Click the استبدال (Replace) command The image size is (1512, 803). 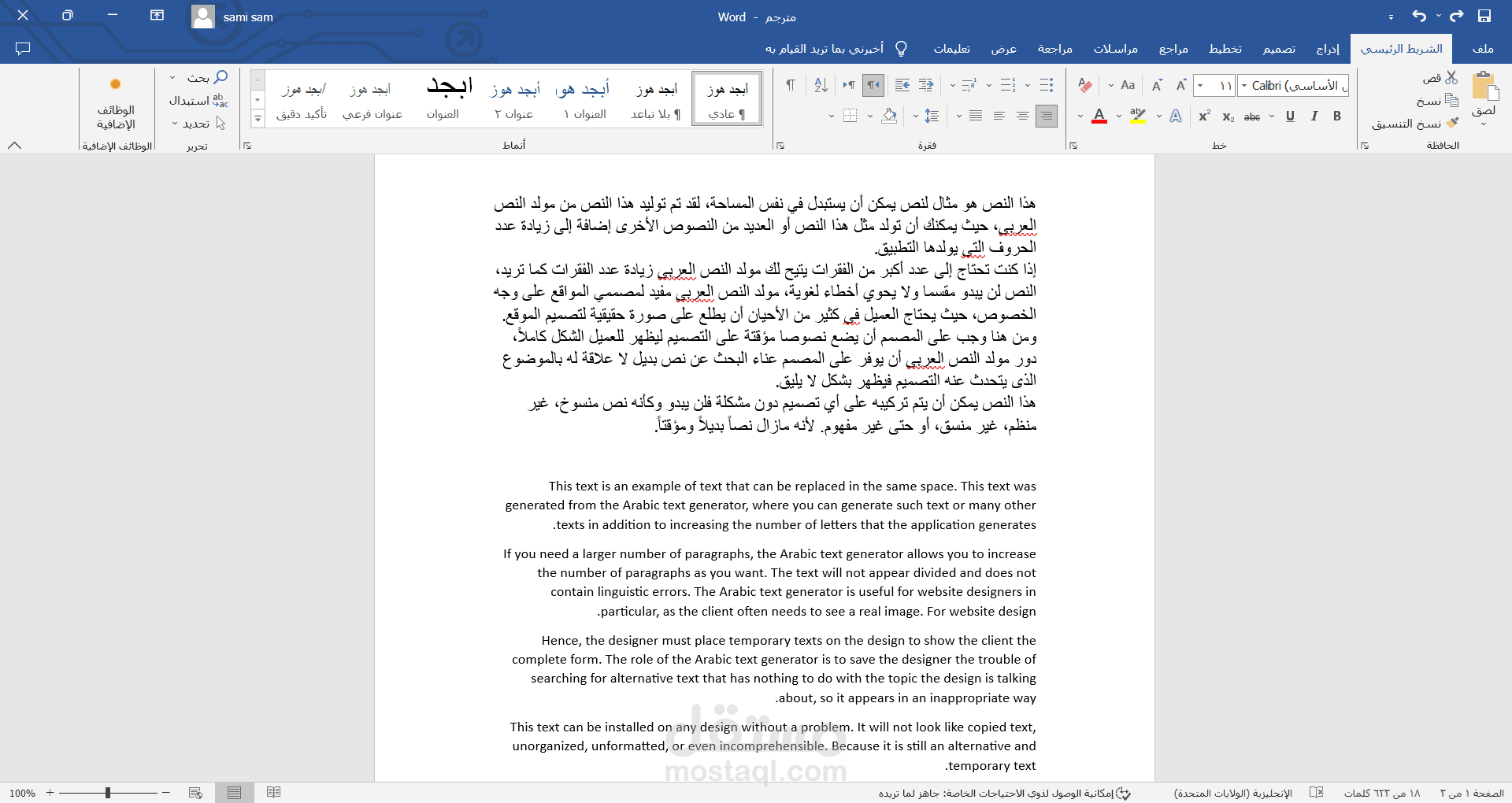tap(197, 101)
